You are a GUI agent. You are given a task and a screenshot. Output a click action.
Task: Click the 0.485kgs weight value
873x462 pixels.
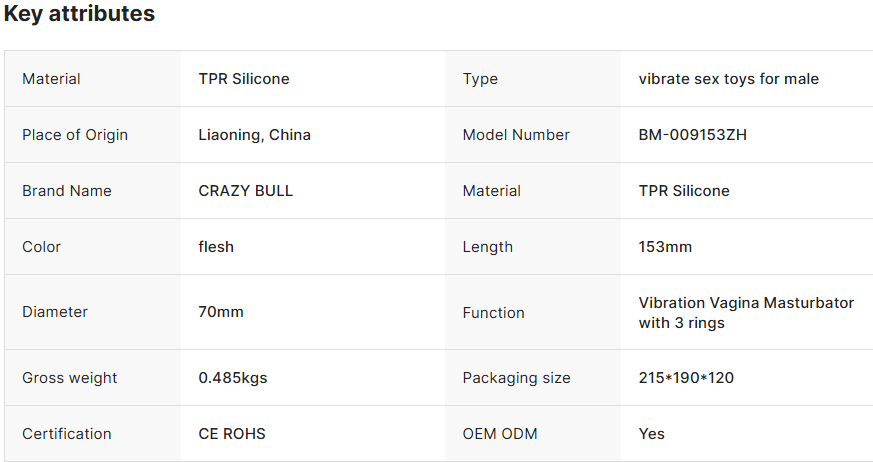pos(233,378)
